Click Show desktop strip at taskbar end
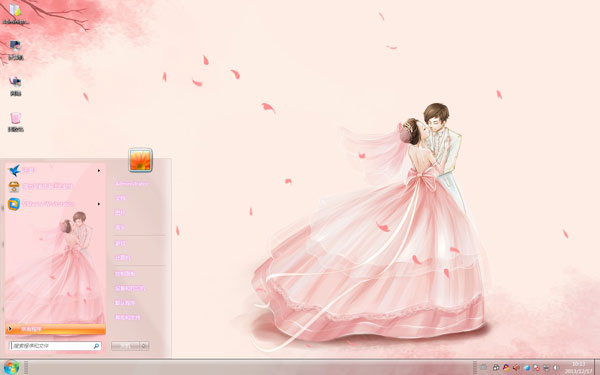The image size is (600, 375). pos(597,367)
